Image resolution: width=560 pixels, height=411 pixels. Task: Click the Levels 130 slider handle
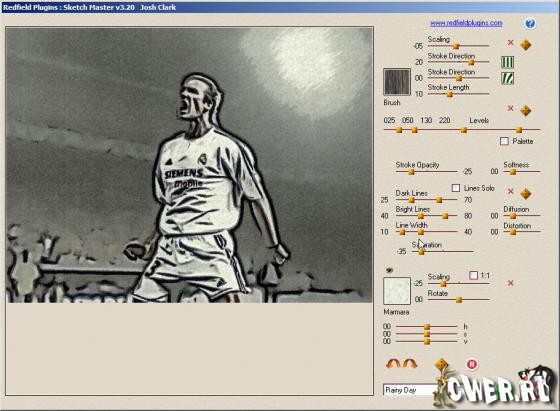(463, 130)
